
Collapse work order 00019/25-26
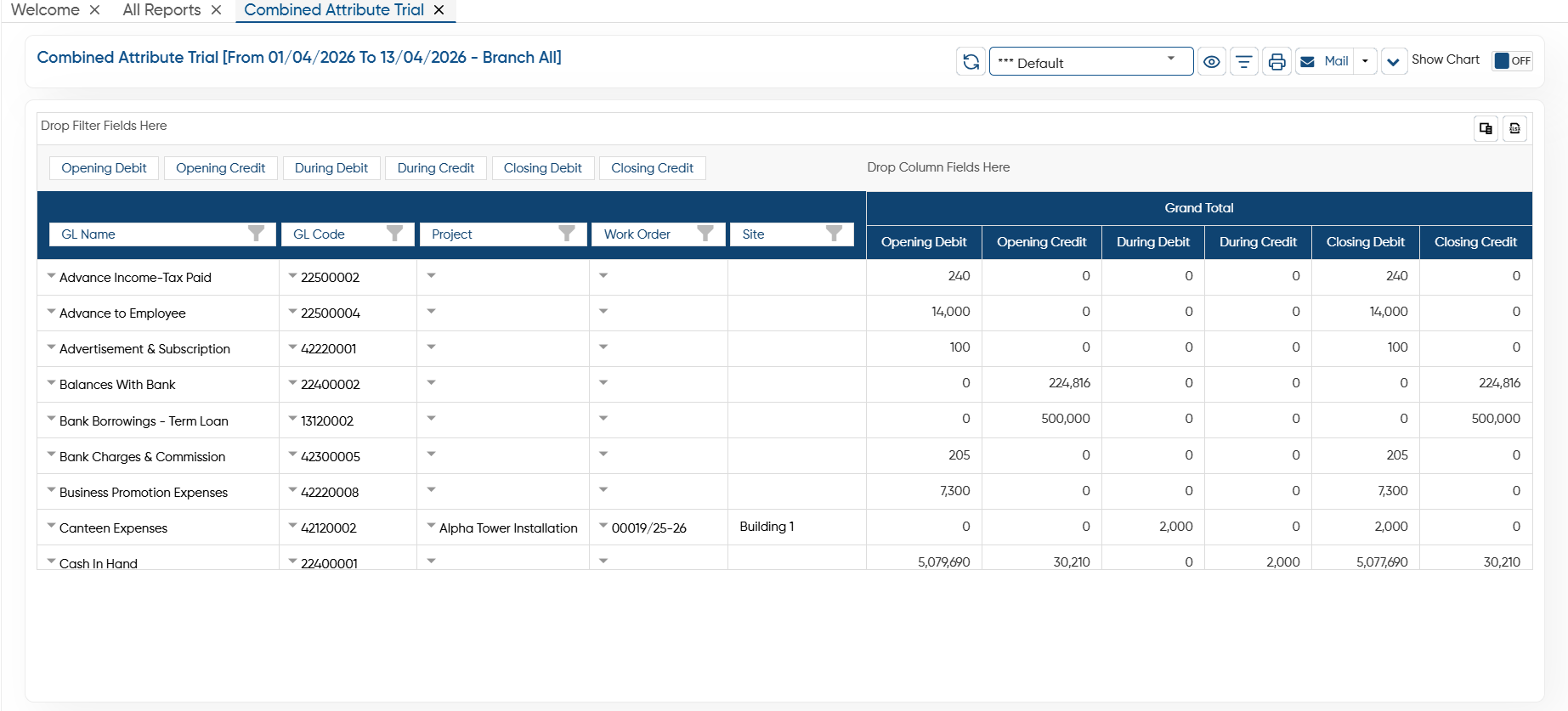point(603,527)
